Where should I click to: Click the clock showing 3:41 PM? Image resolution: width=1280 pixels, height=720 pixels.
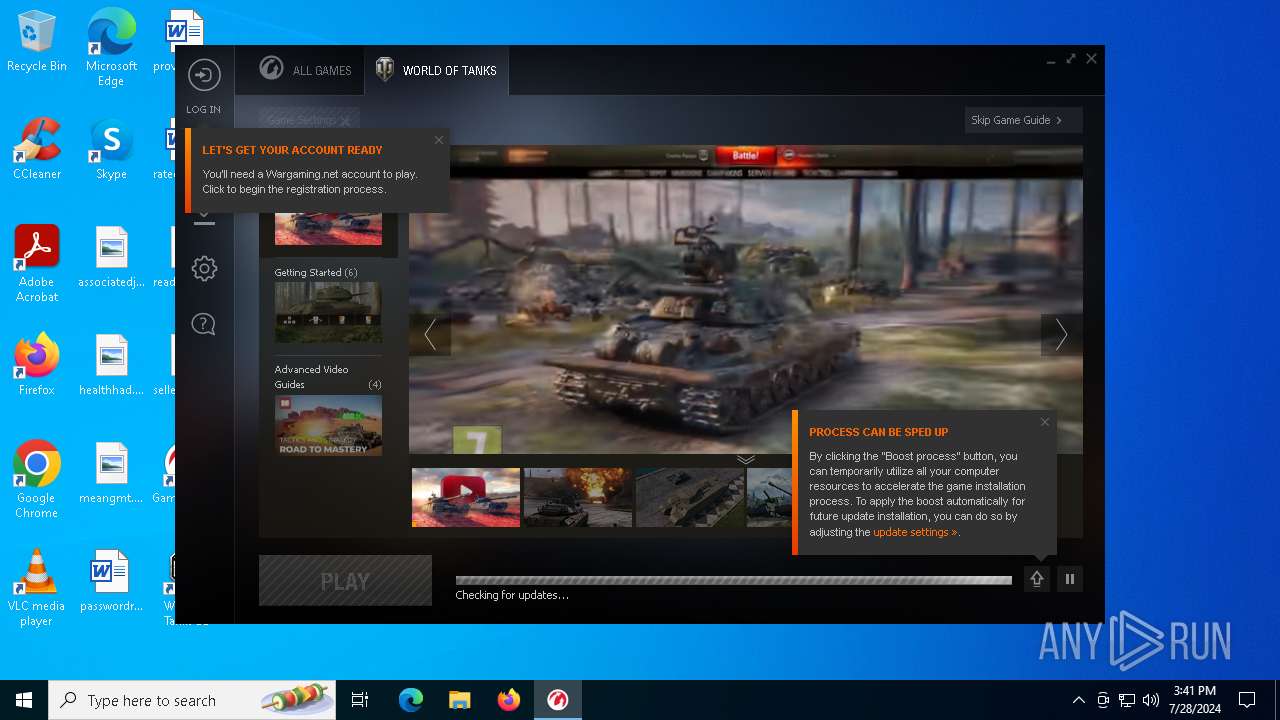pyautogui.click(x=1195, y=700)
